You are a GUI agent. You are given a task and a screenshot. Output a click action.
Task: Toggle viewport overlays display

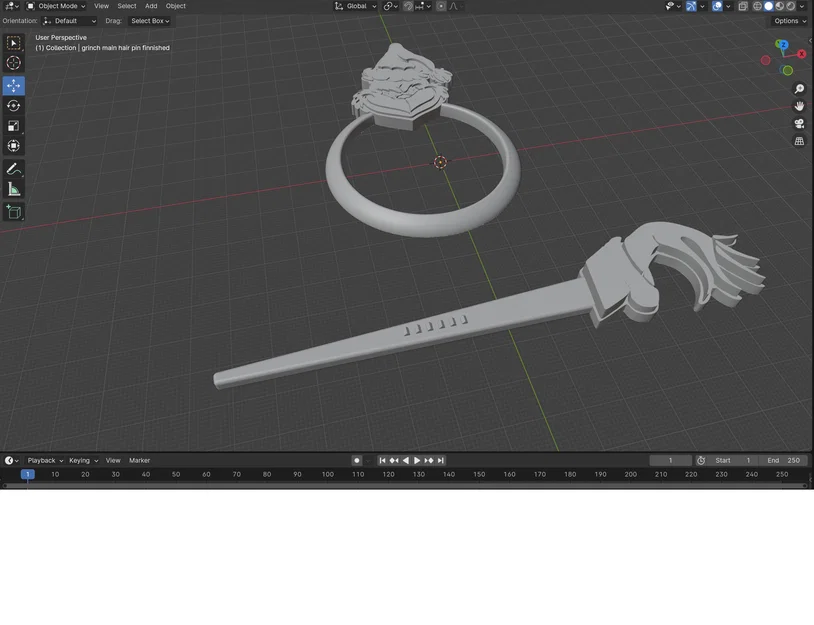coord(717,6)
